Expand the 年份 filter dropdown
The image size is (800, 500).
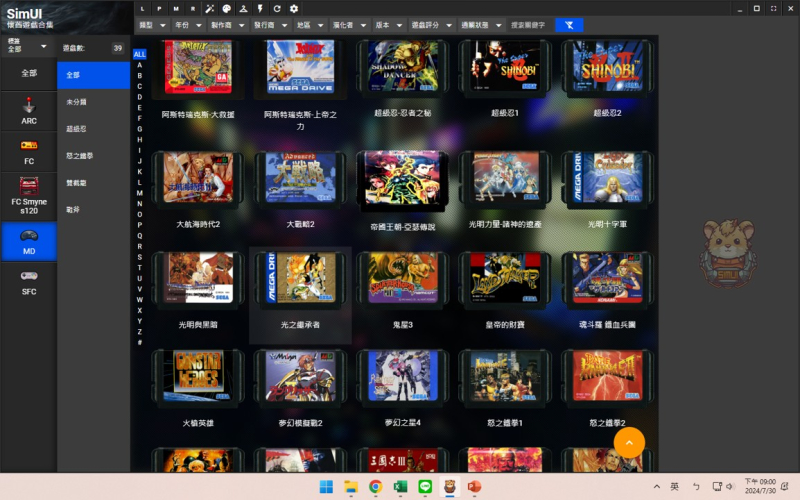tap(188, 25)
